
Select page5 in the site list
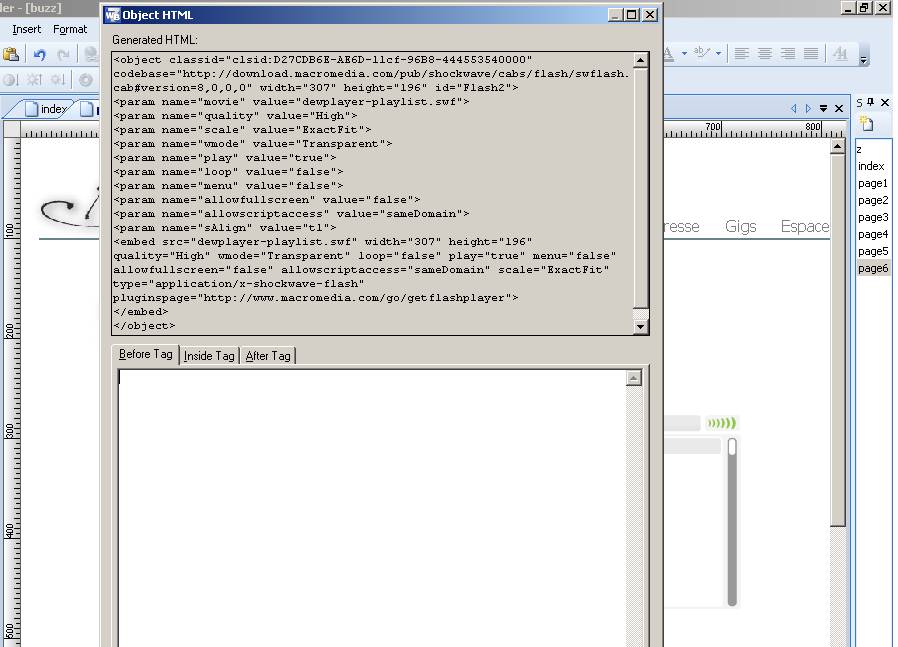point(873,251)
